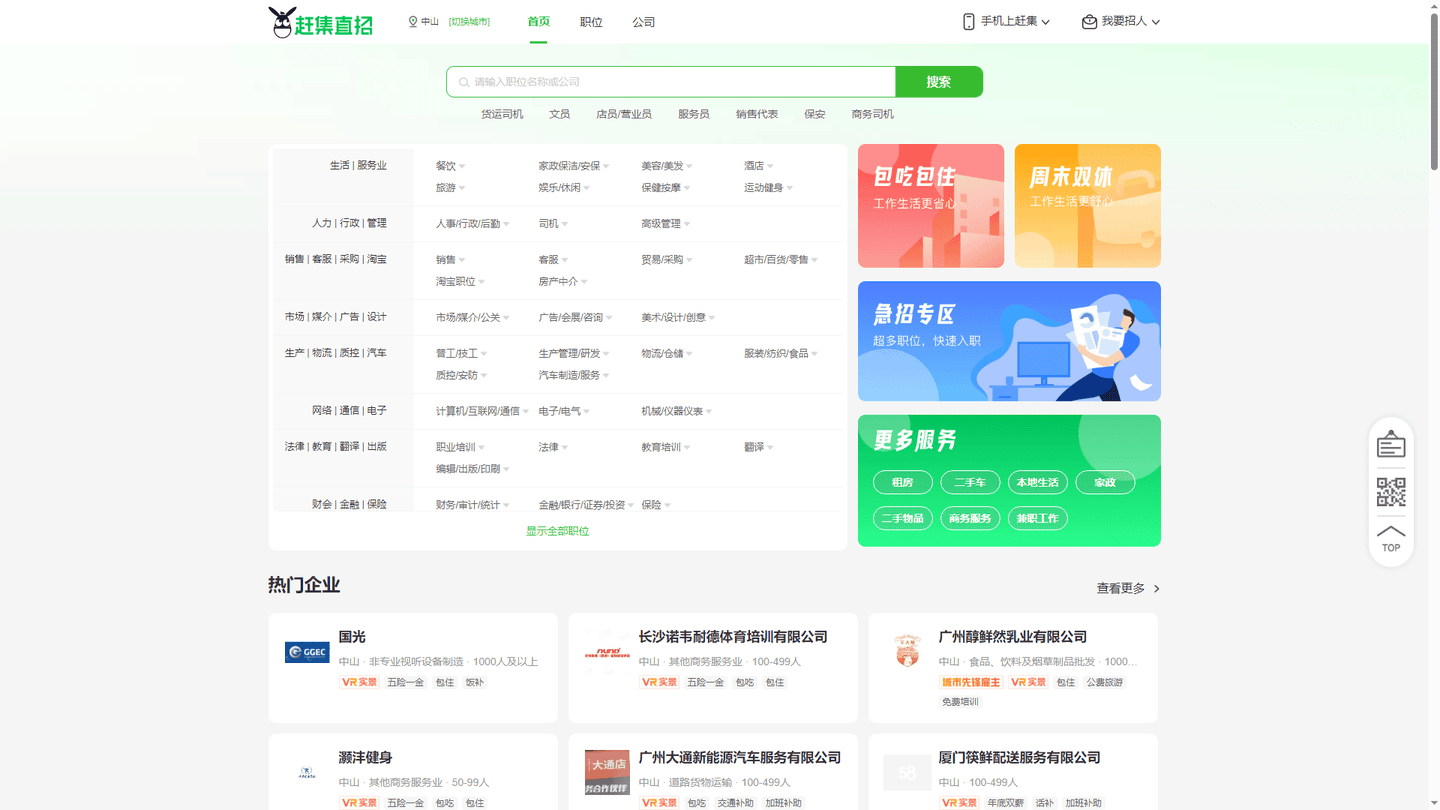This screenshot has width=1440, height=810.
Task: Click the 广州醇鲜然乳业 company logo
Action: click(x=907, y=651)
